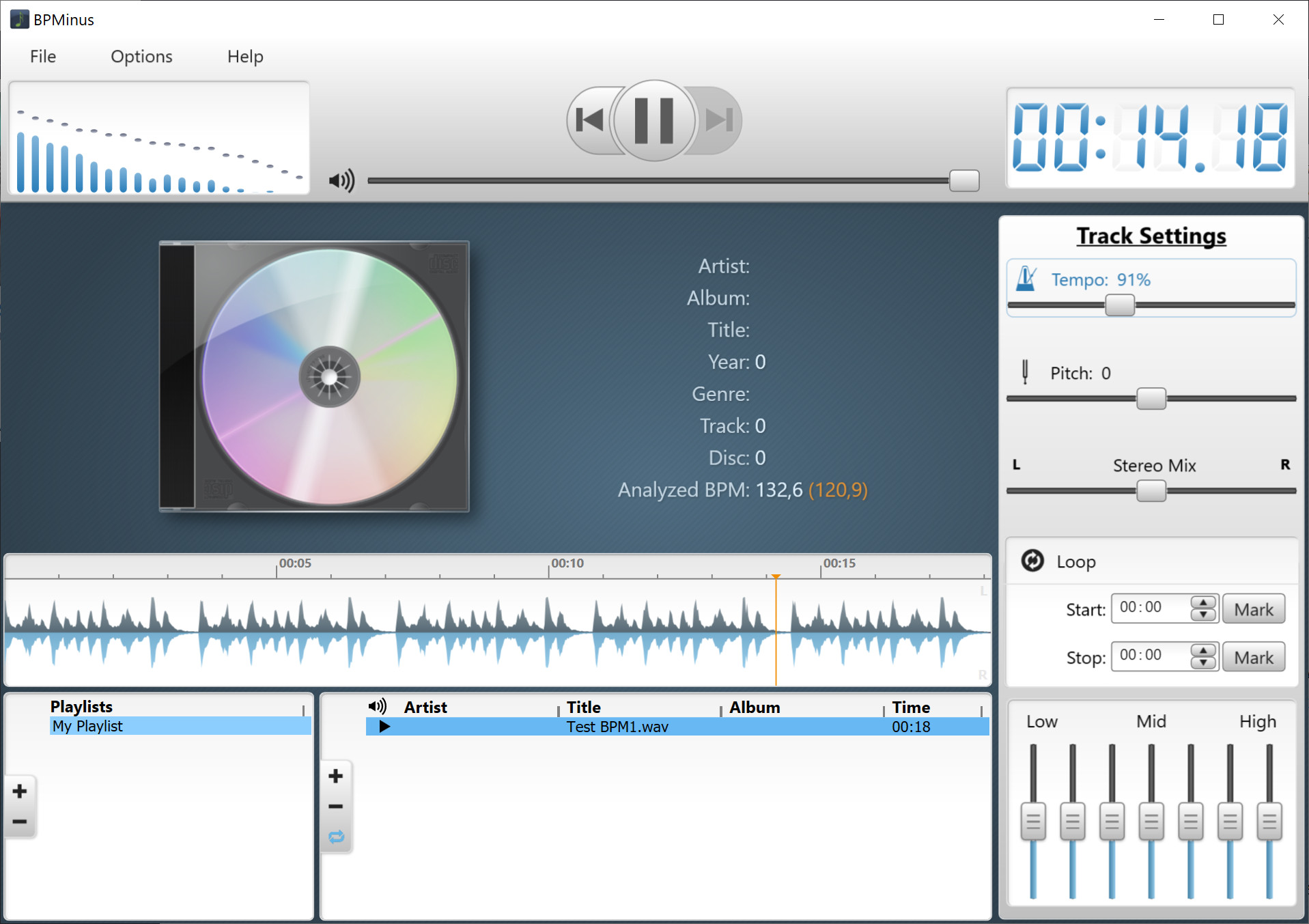Click the Analyzed BPM value 132,6
The image size is (1309, 924).
(779, 490)
